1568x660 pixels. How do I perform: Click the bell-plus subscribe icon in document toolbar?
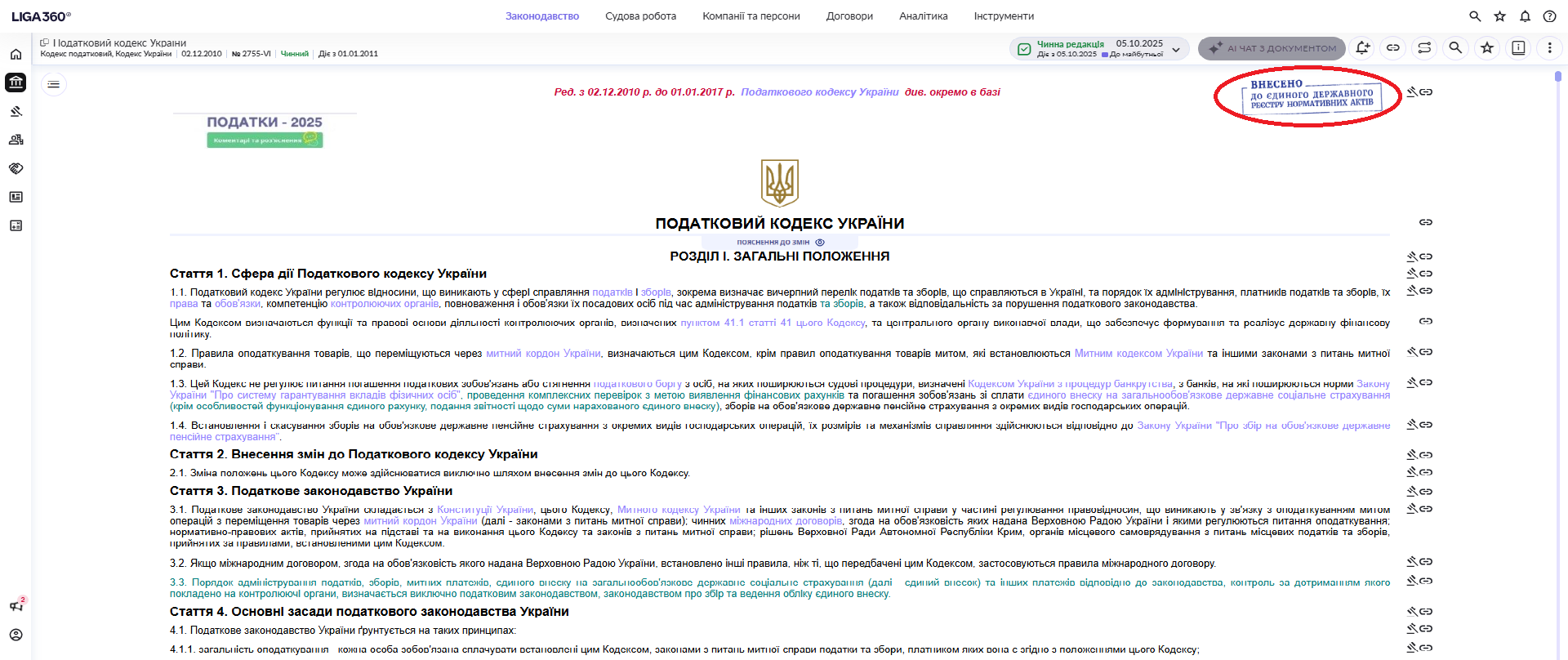(1362, 48)
